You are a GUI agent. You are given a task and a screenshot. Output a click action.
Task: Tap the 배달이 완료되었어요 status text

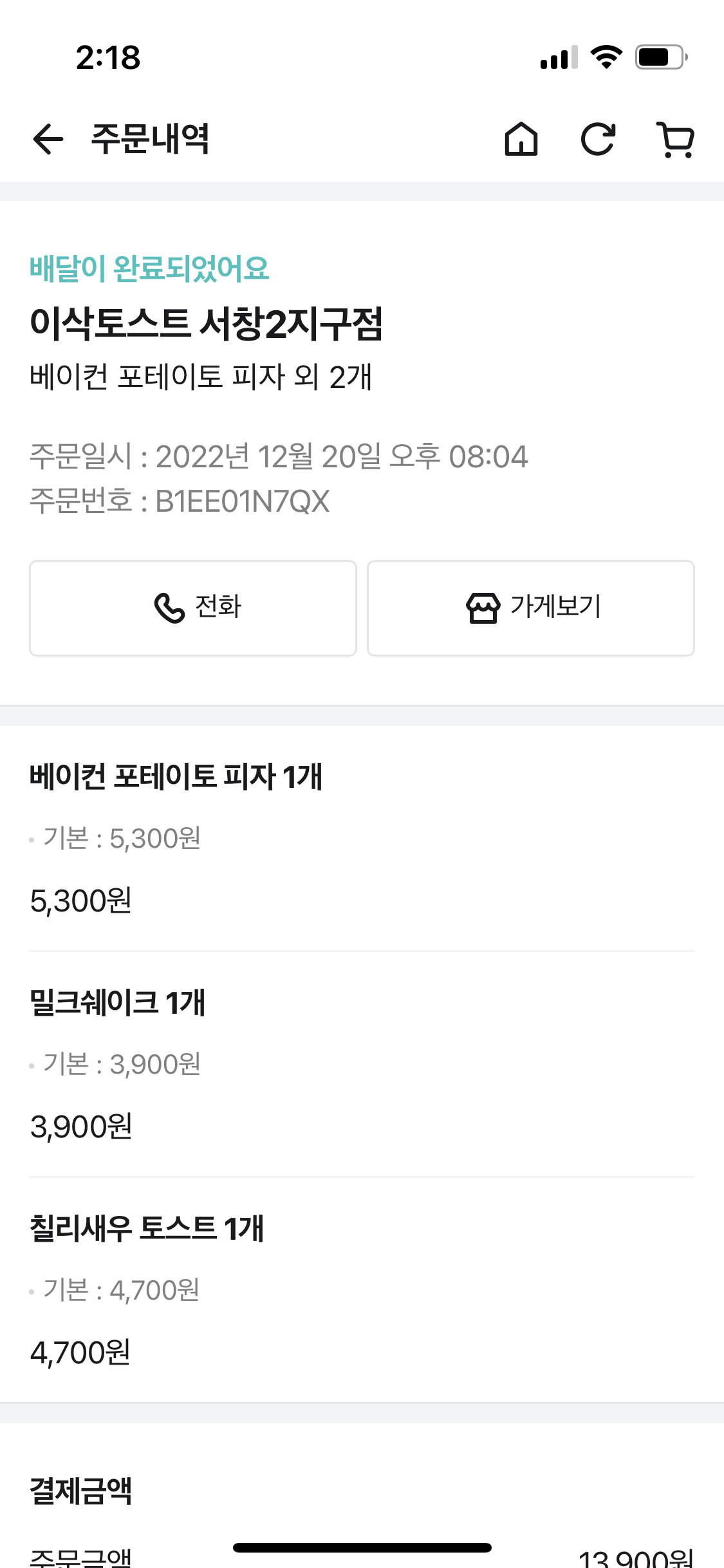149,268
